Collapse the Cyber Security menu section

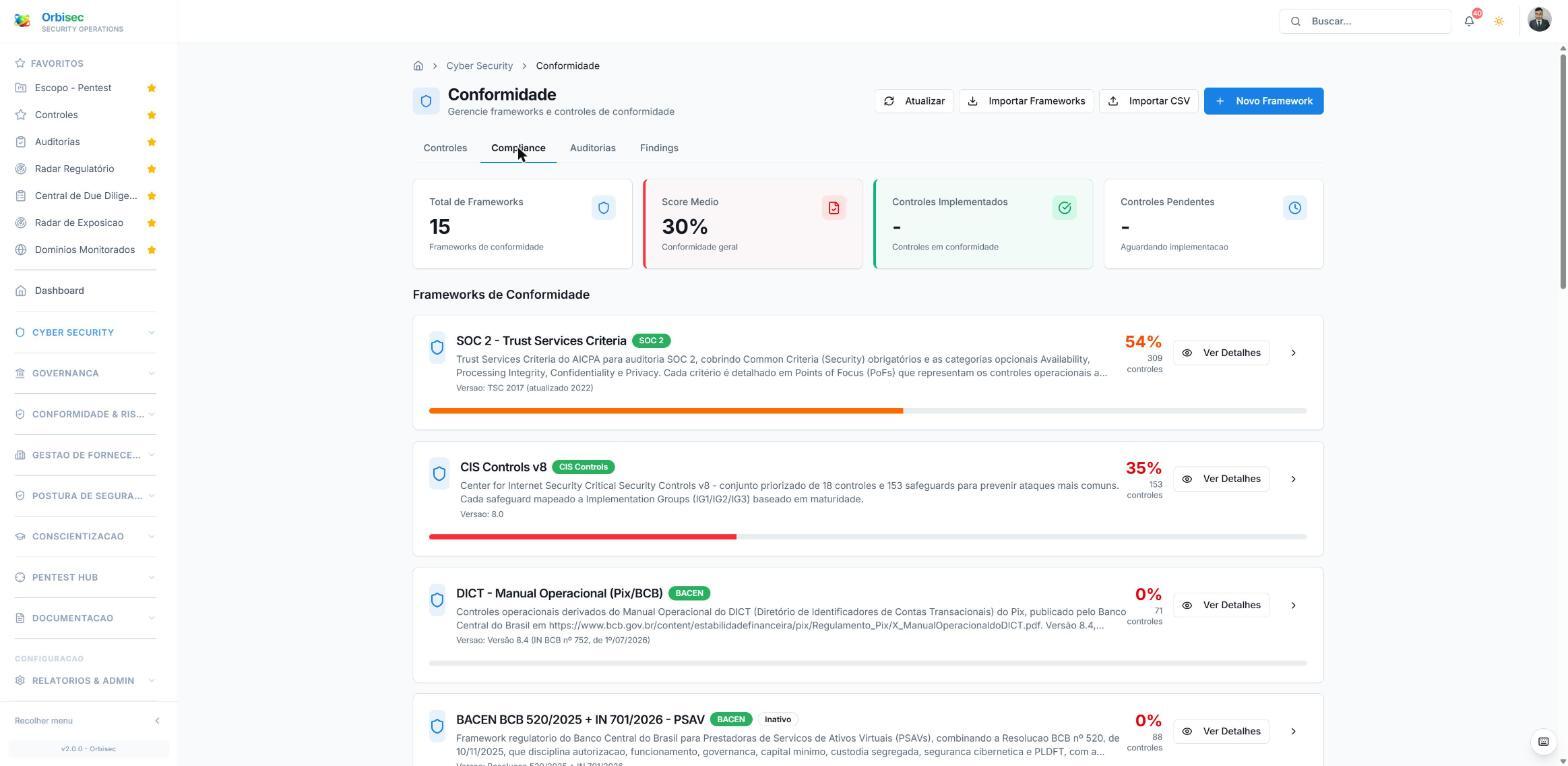pos(85,332)
